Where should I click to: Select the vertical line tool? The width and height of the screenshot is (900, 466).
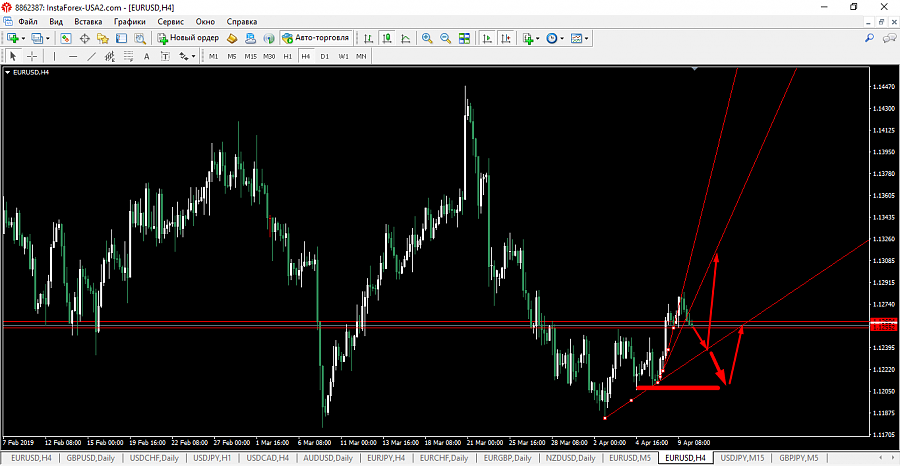tap(55, 56)
